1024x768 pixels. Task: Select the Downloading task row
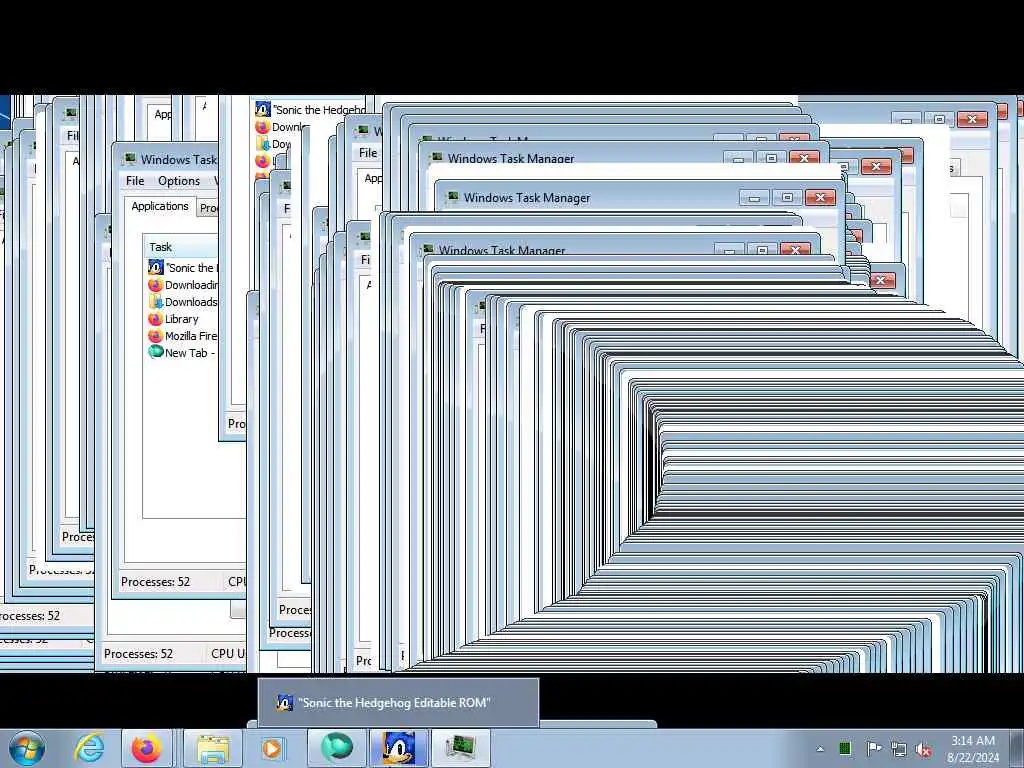tap(182, 285)
